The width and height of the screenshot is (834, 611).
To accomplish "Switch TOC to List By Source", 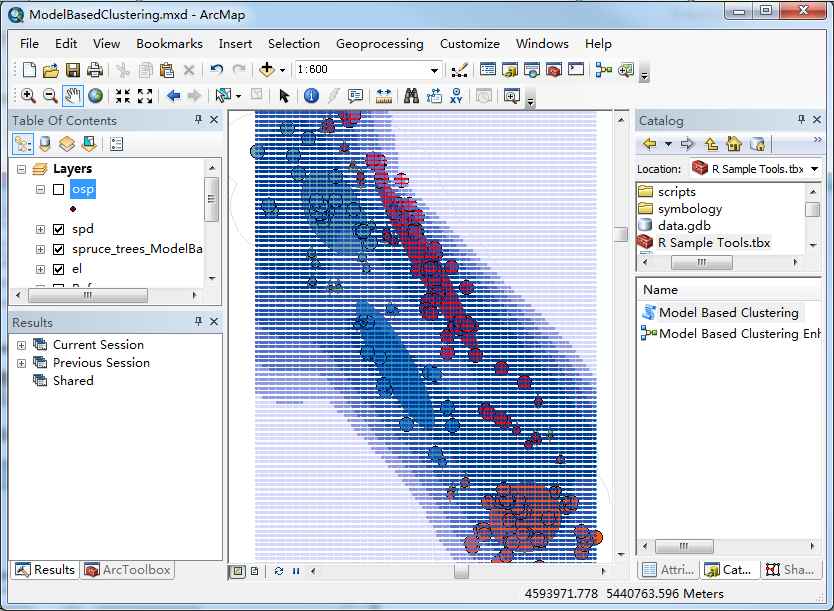I will [45, 144].
